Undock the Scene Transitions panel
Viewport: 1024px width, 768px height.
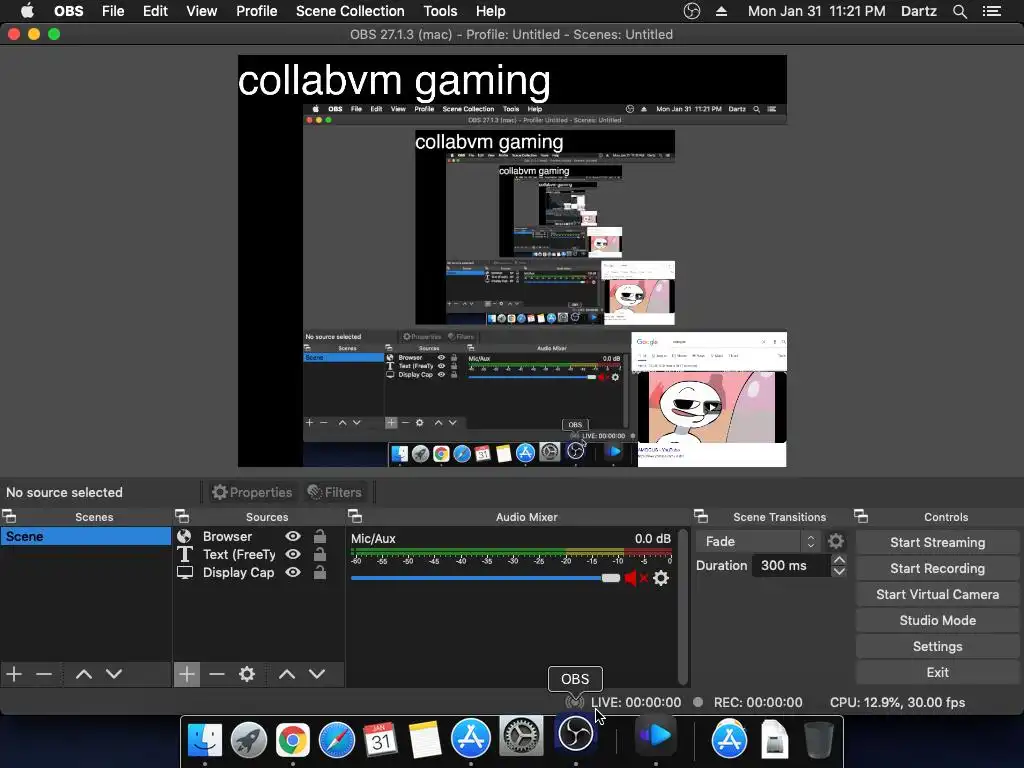[701, 517]
